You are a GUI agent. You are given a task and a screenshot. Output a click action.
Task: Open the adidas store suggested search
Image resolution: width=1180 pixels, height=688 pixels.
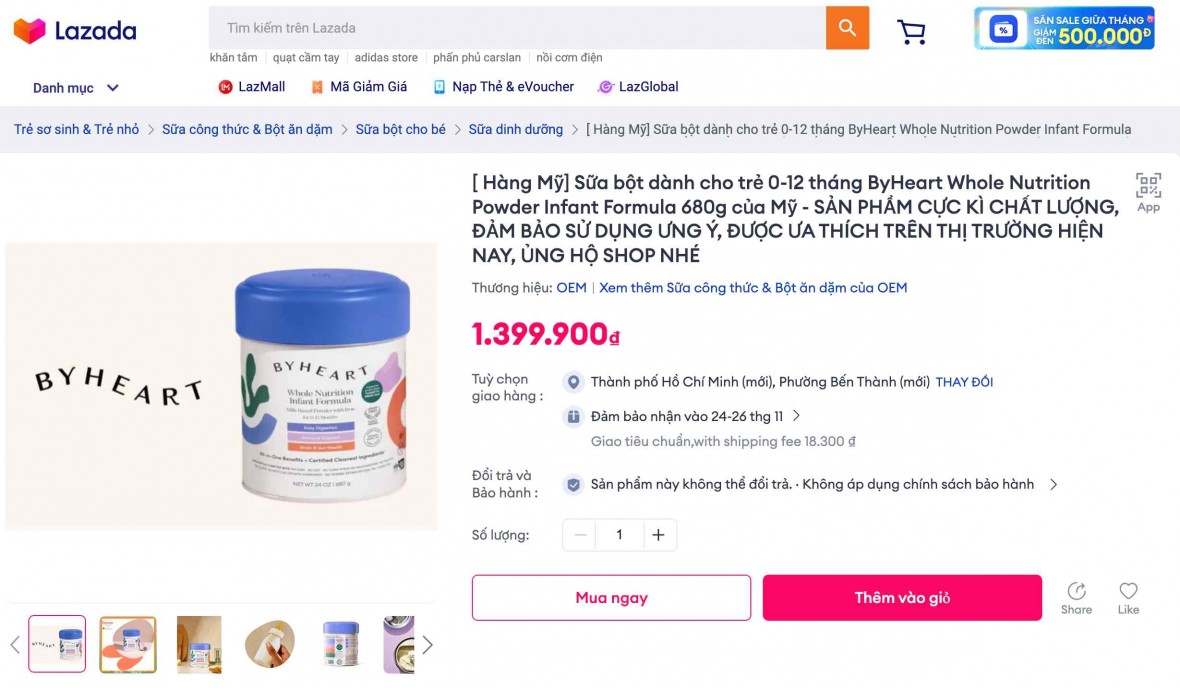pos(386,57)
